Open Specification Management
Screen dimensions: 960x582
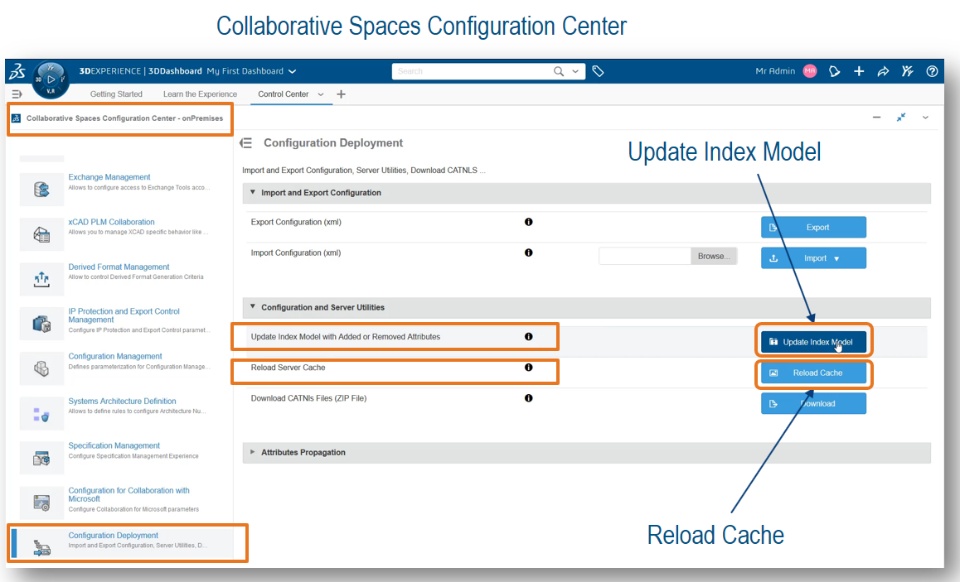[x=114, y=446]
